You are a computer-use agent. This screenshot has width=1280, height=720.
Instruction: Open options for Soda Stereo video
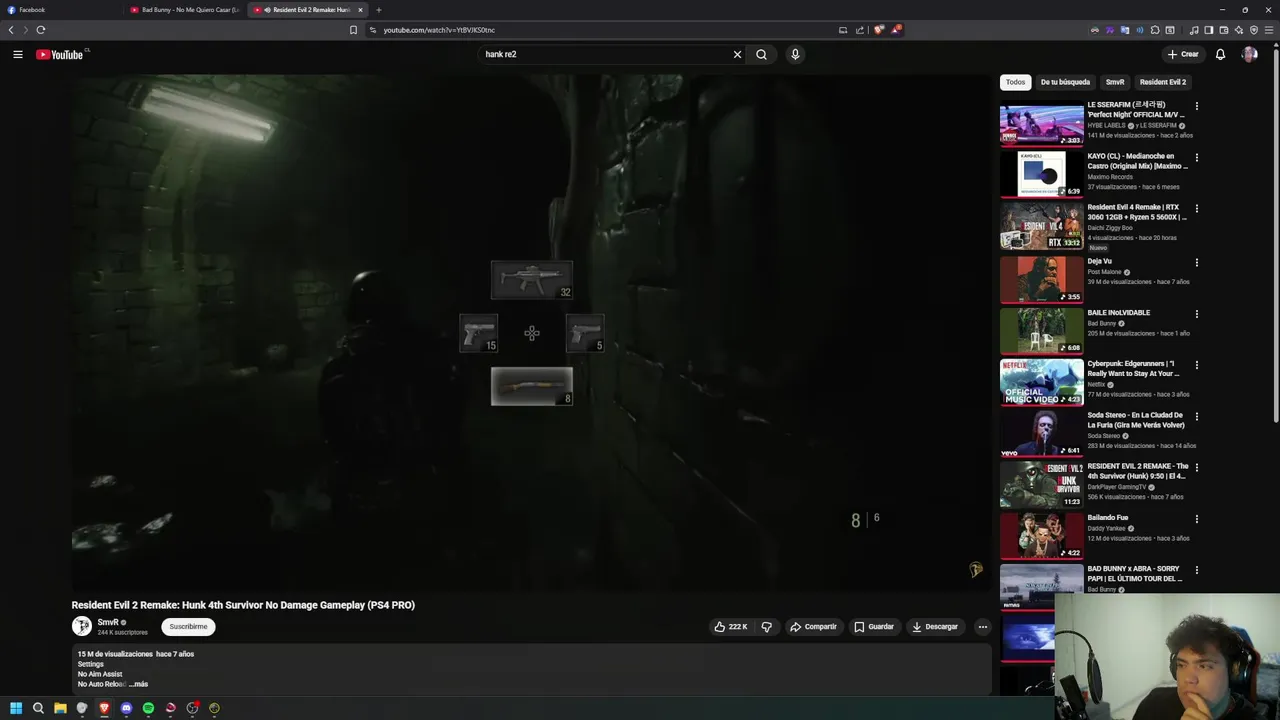1196,416
